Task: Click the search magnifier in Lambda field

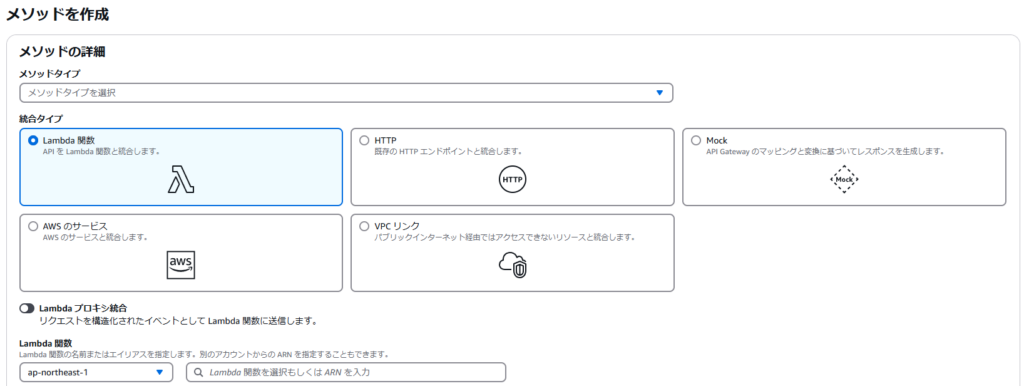Action: [x=199, y=372]
